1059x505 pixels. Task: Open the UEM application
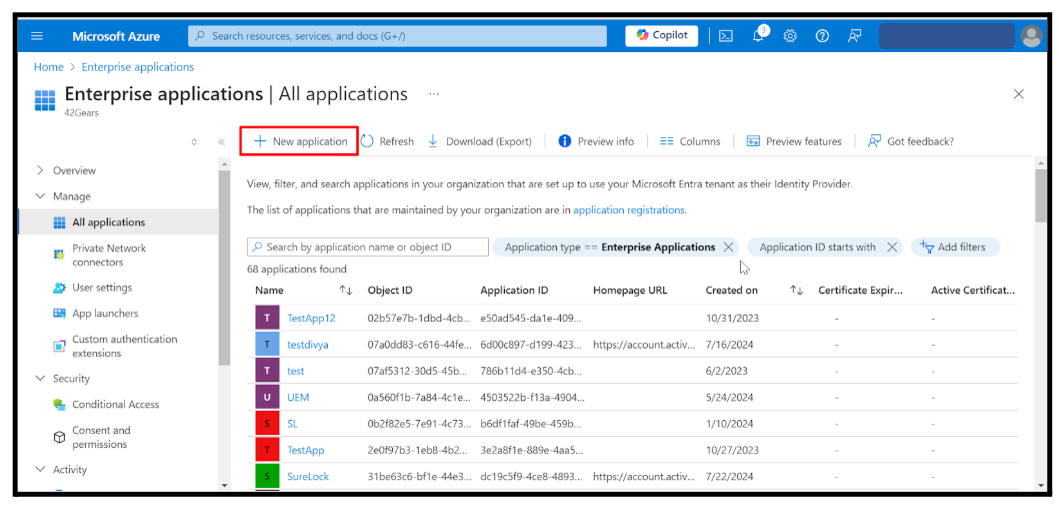click(298, 397)
